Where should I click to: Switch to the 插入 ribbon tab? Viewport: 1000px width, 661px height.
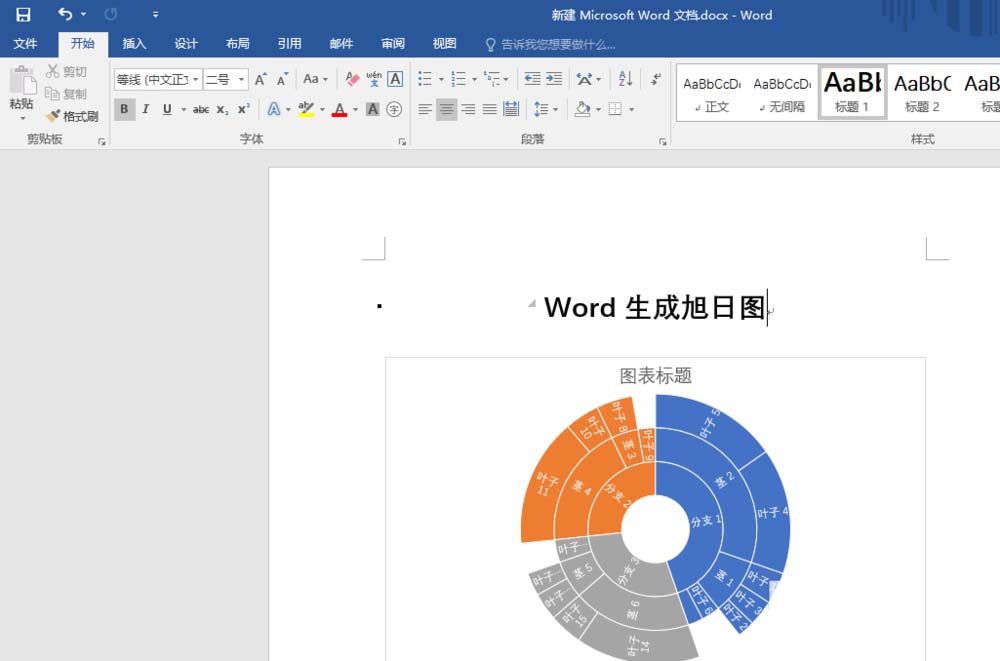[x=135, y=44]
